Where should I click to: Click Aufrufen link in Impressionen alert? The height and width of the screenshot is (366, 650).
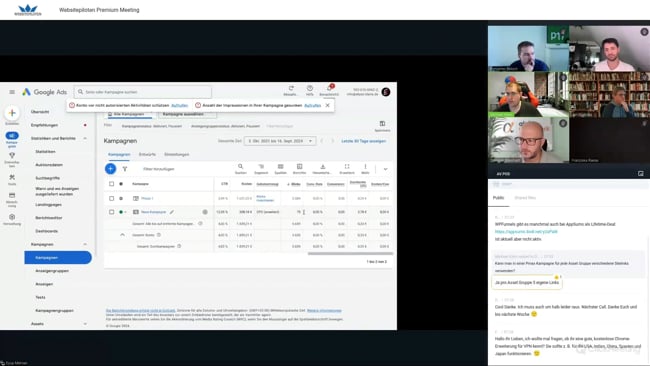coord(313,105)
